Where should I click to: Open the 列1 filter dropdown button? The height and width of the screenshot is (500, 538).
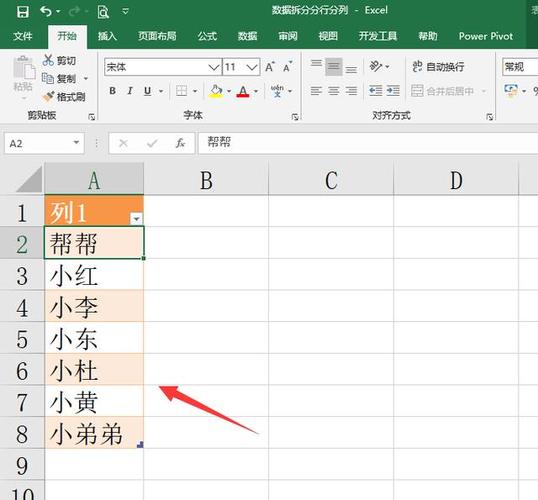(x=136, y=219)
